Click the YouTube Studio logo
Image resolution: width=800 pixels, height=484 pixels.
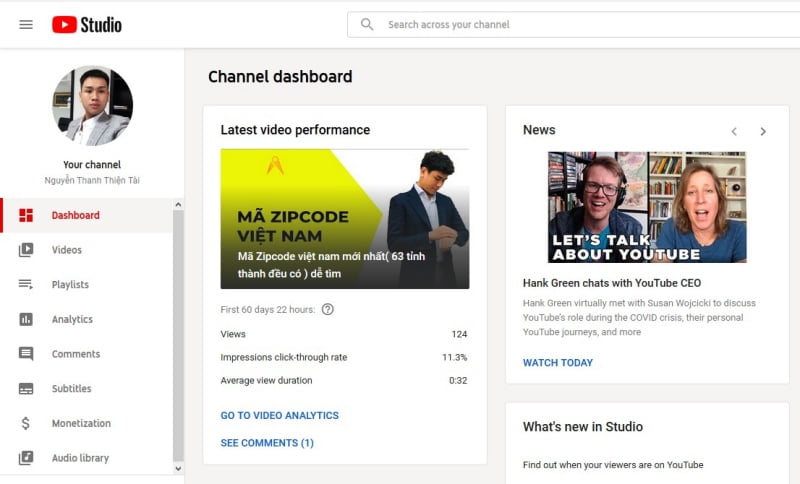(87, 24)
